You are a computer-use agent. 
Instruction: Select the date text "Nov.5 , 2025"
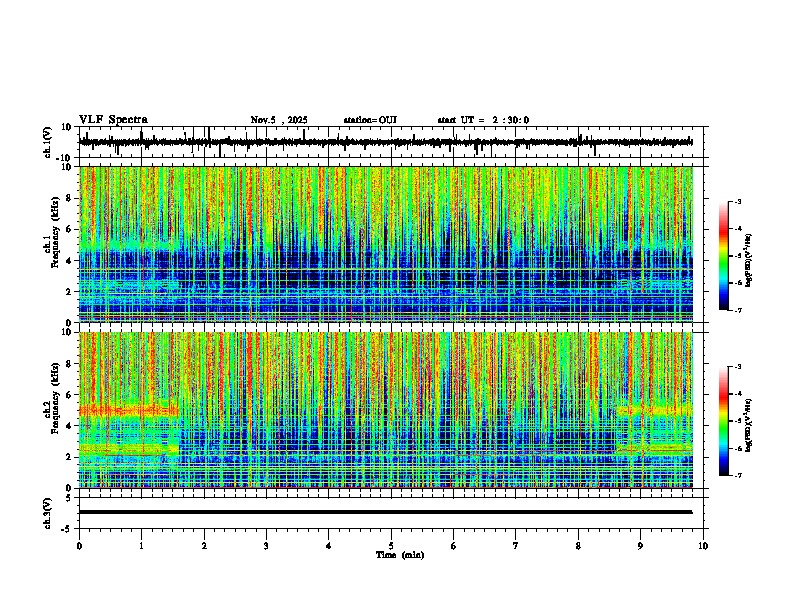point(279,120)
